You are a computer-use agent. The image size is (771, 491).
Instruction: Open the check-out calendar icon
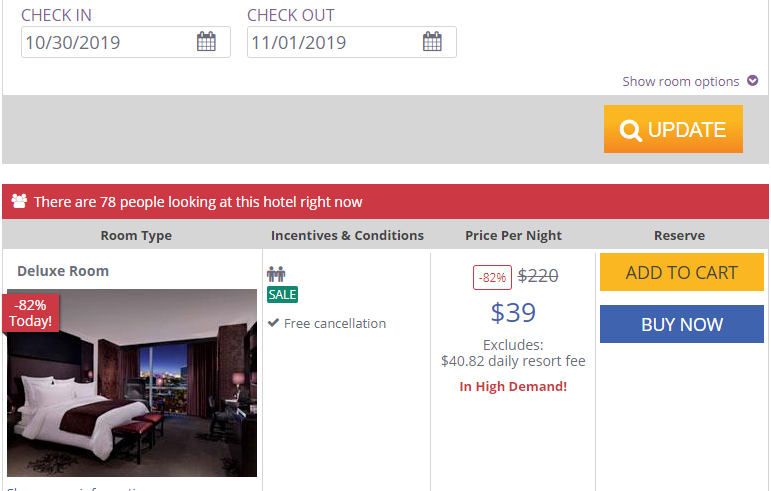(432, 41)
